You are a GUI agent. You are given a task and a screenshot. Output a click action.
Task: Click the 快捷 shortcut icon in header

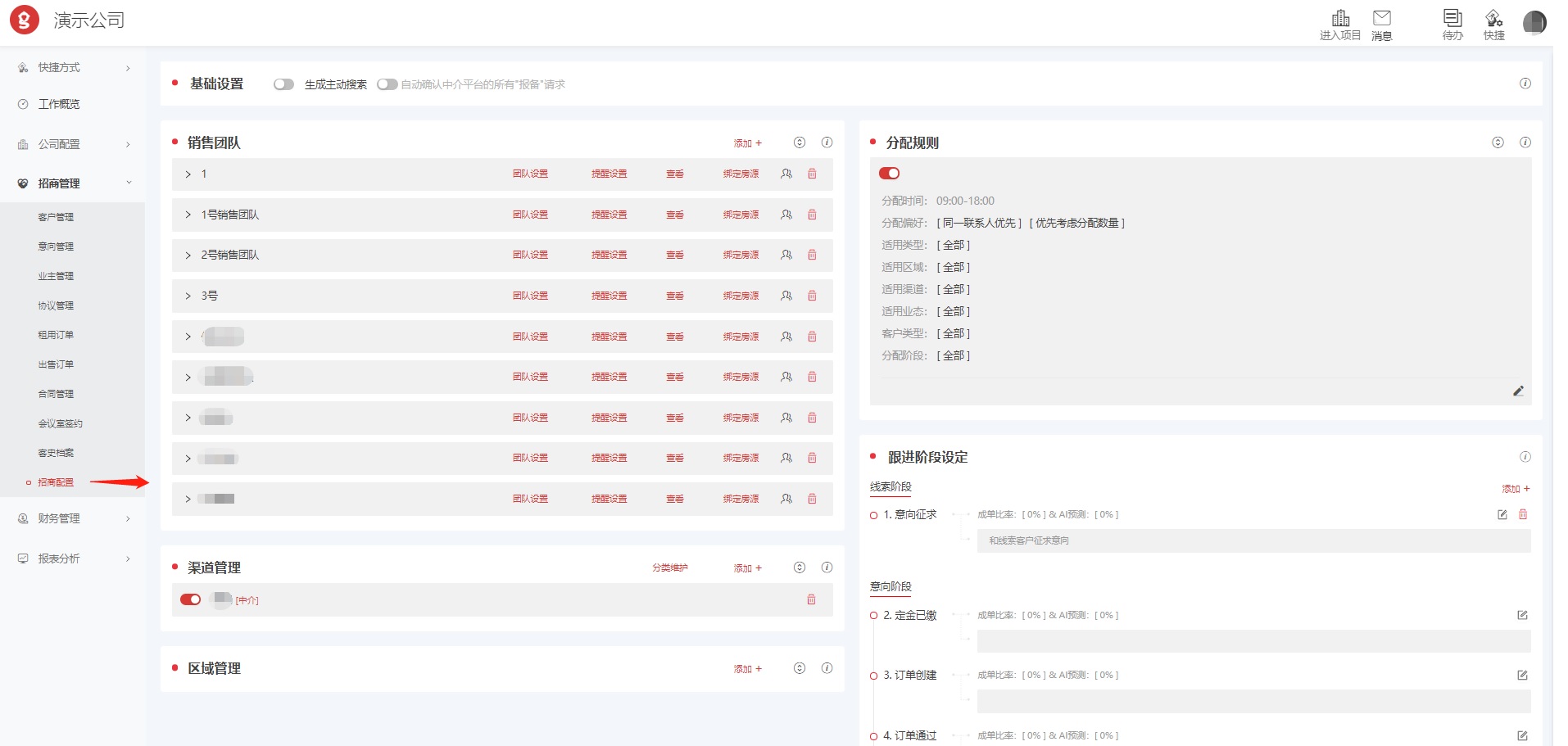(x=1493, y=19)
